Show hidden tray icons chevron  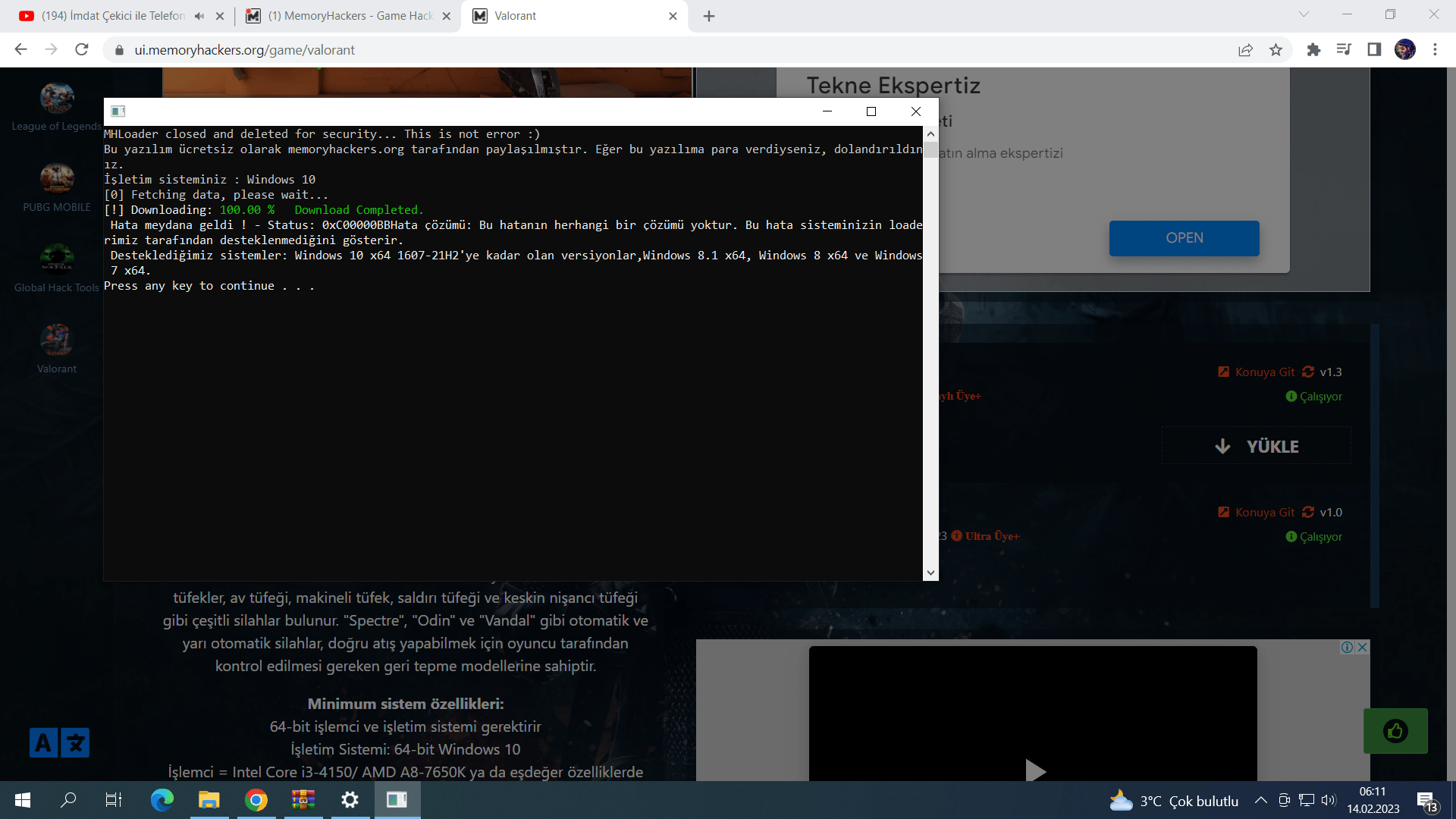point(1260,800)
